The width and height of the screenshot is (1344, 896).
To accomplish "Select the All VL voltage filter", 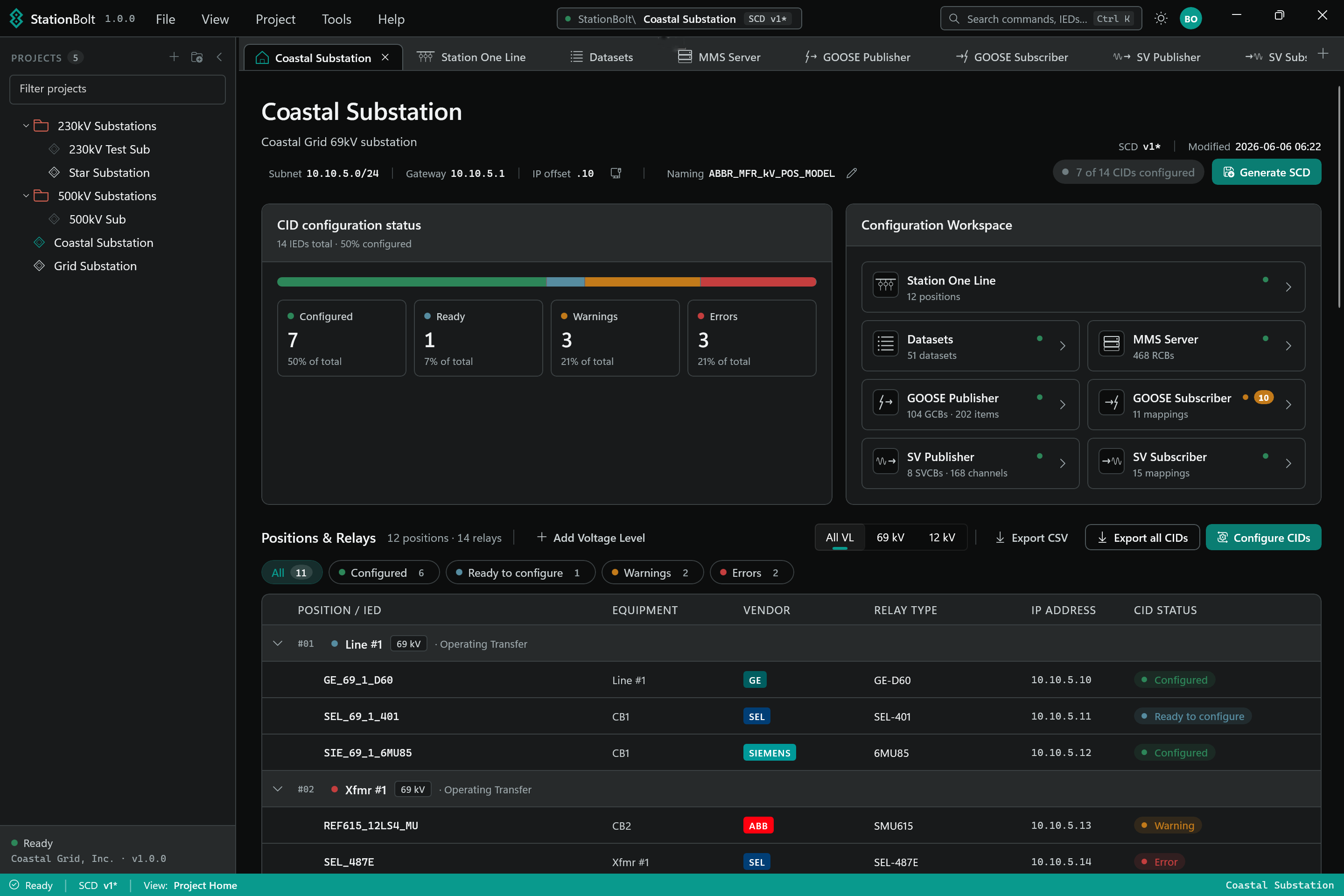I will (x=840, y=538).
